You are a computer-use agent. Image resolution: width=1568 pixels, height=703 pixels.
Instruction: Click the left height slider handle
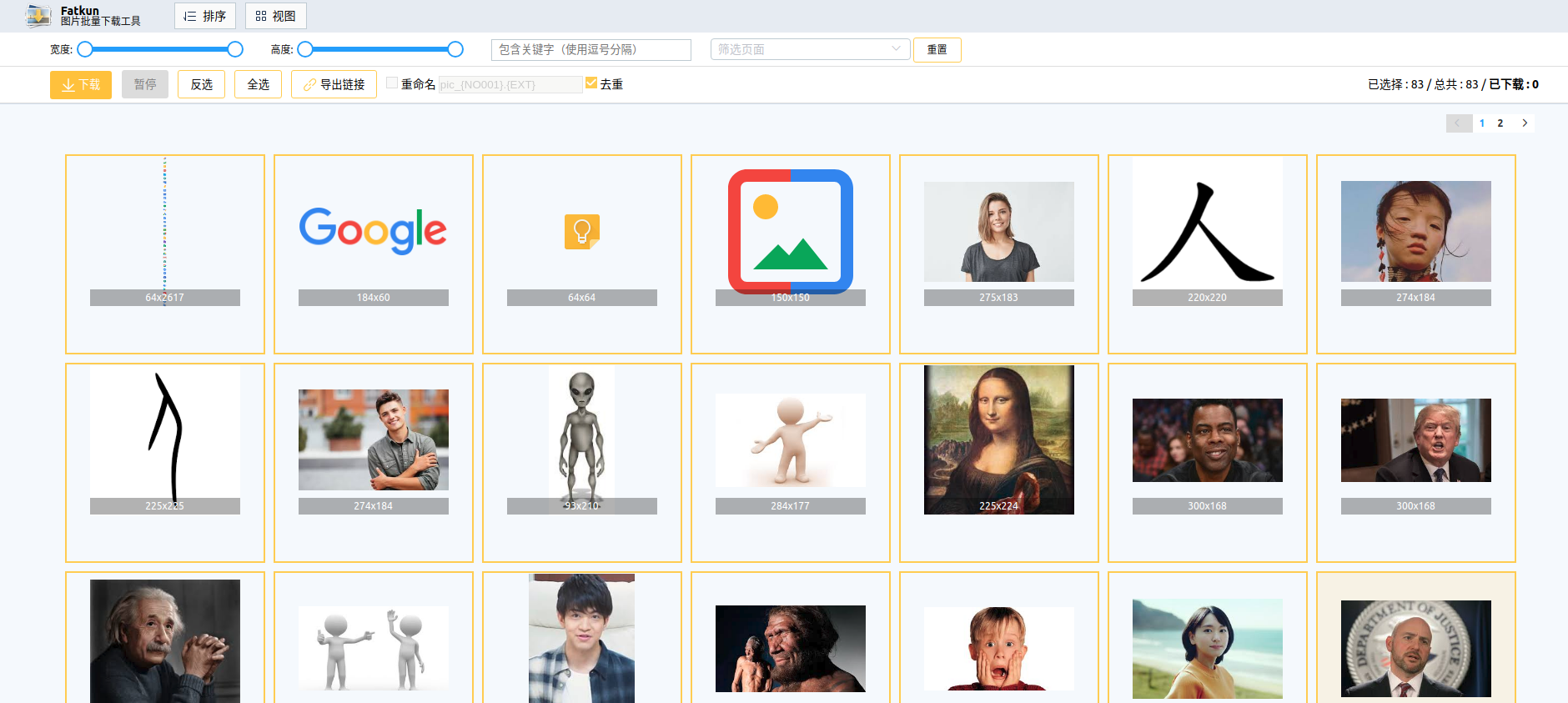coord(305,49)
